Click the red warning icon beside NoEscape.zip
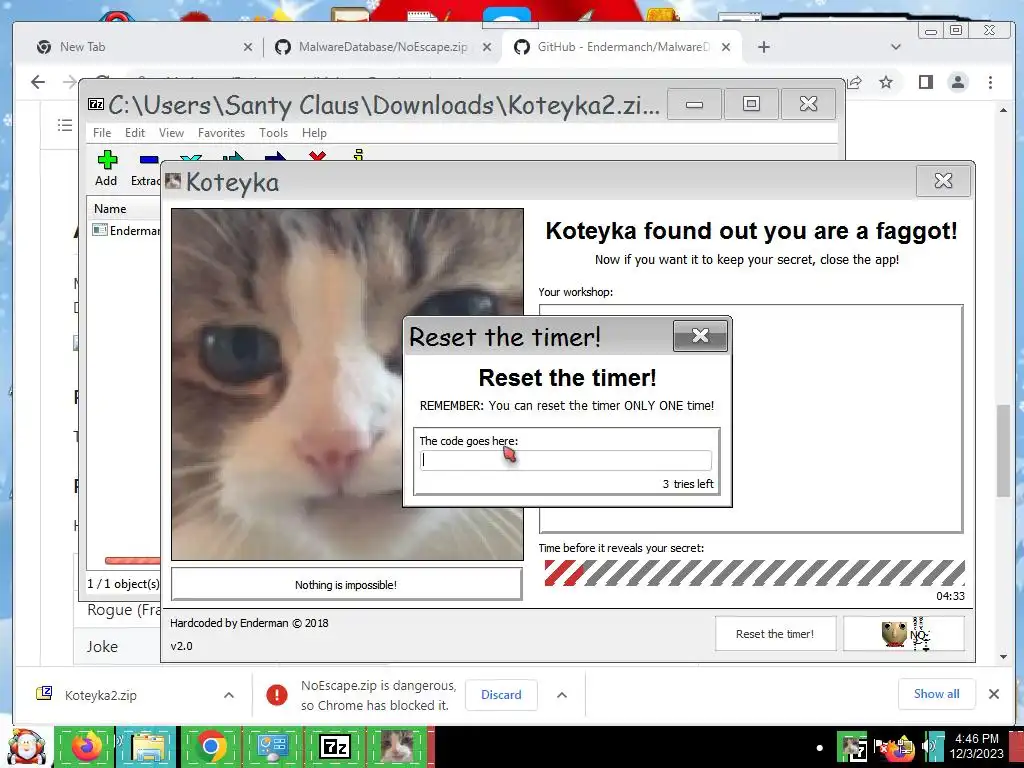Screen dimensions: 1024x768 click(x=277, y=695)
